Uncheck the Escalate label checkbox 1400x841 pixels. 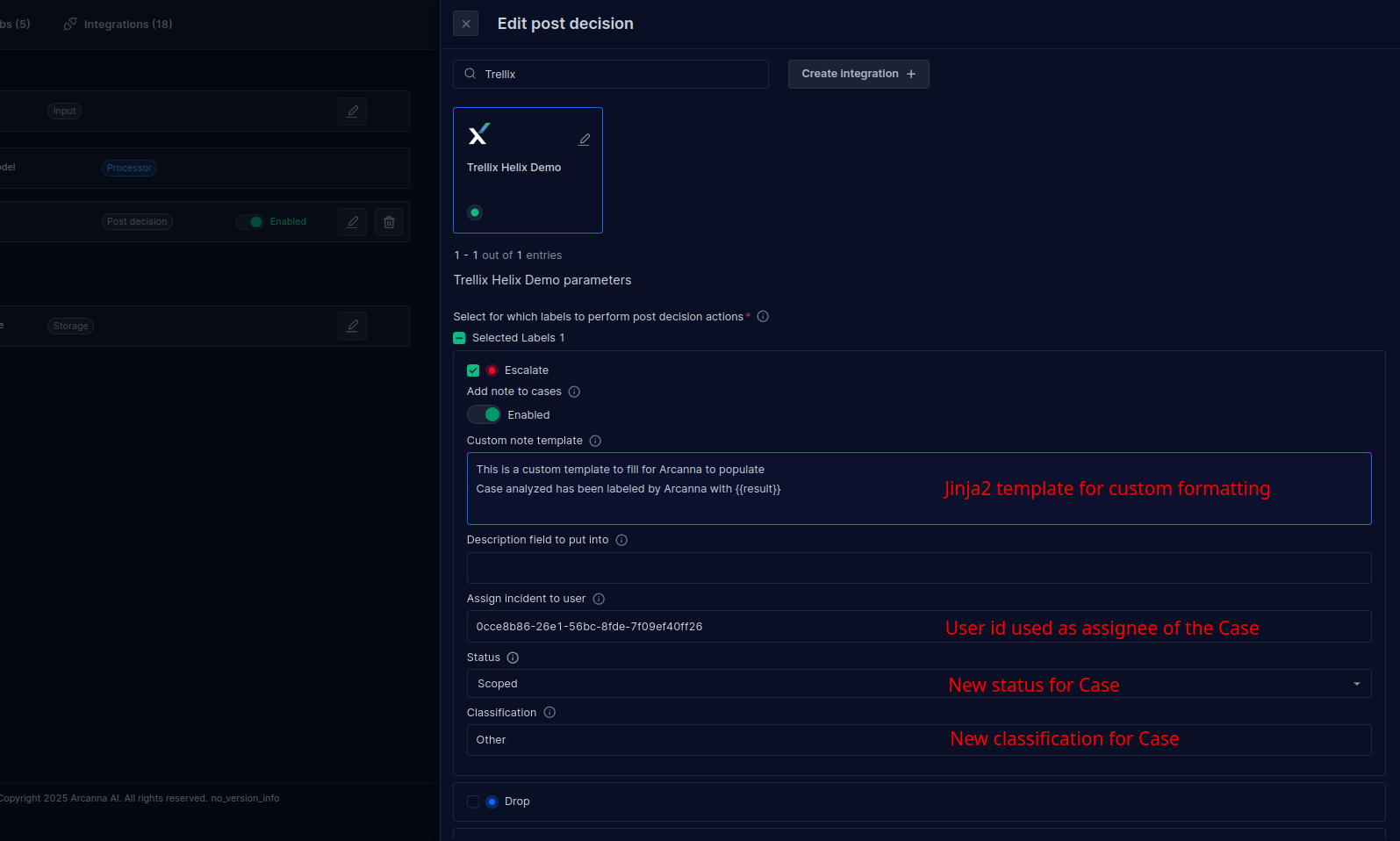(473, 370)
